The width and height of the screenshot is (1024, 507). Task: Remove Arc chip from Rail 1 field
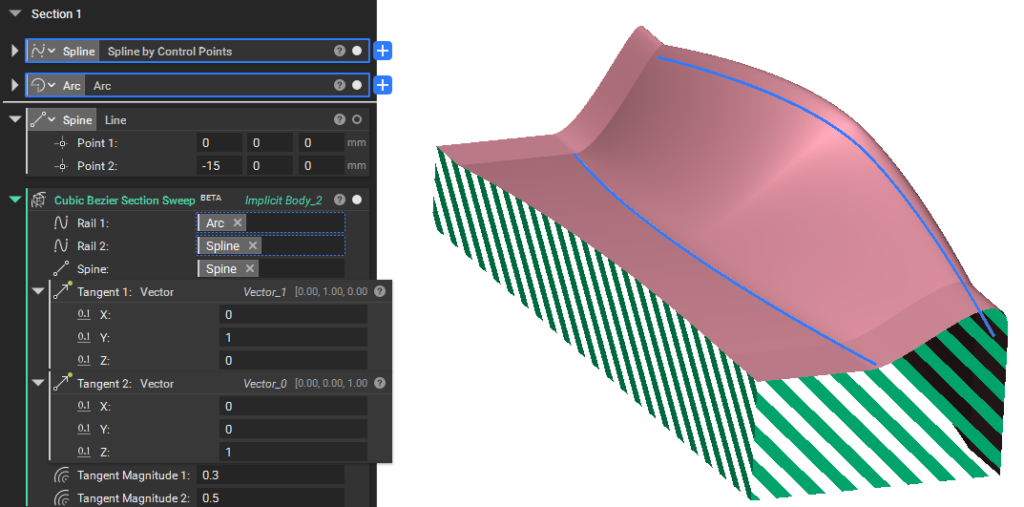click(x=237, y=223)
